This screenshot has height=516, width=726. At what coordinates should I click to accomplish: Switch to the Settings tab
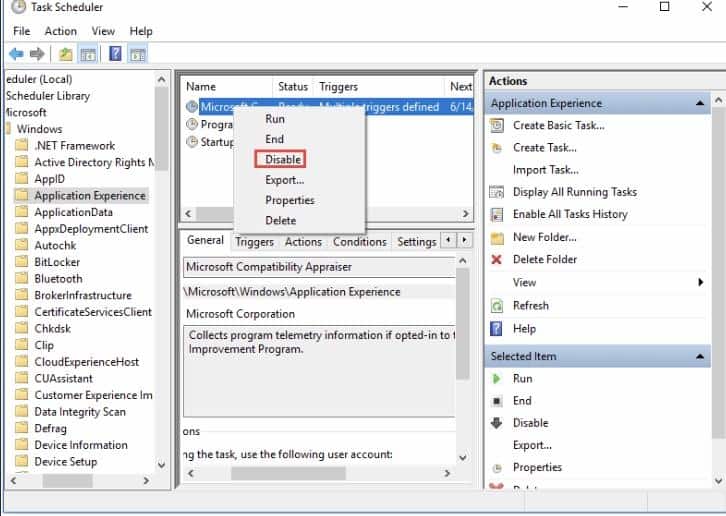coord(416,242)
